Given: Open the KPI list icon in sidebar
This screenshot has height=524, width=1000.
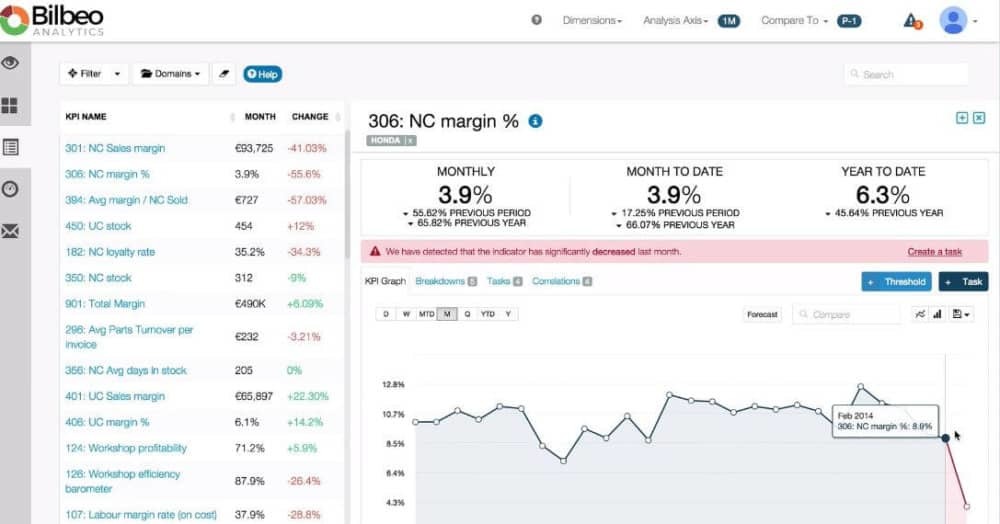Looking at the screenshot, I should click(x=11, y=147).
